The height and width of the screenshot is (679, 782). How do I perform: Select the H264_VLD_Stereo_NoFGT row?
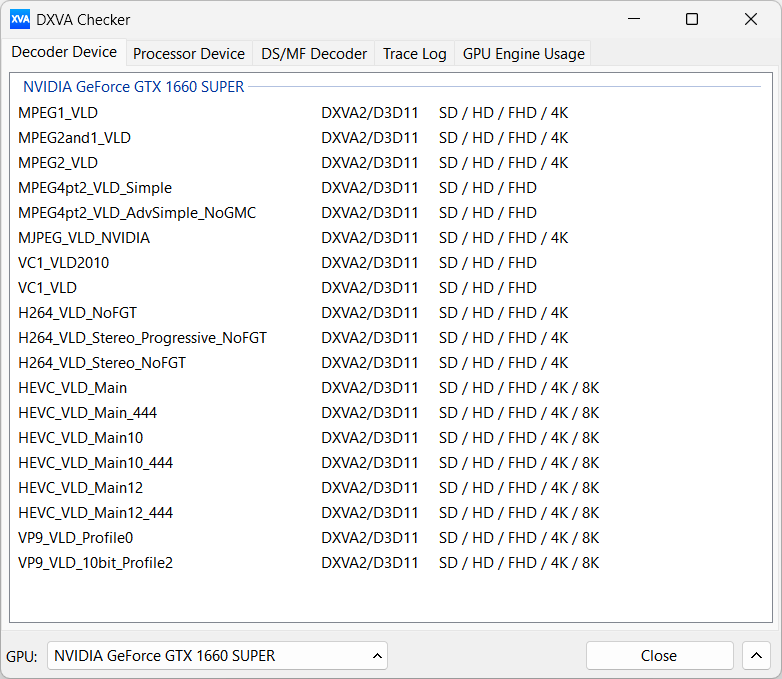pos(391,363)
